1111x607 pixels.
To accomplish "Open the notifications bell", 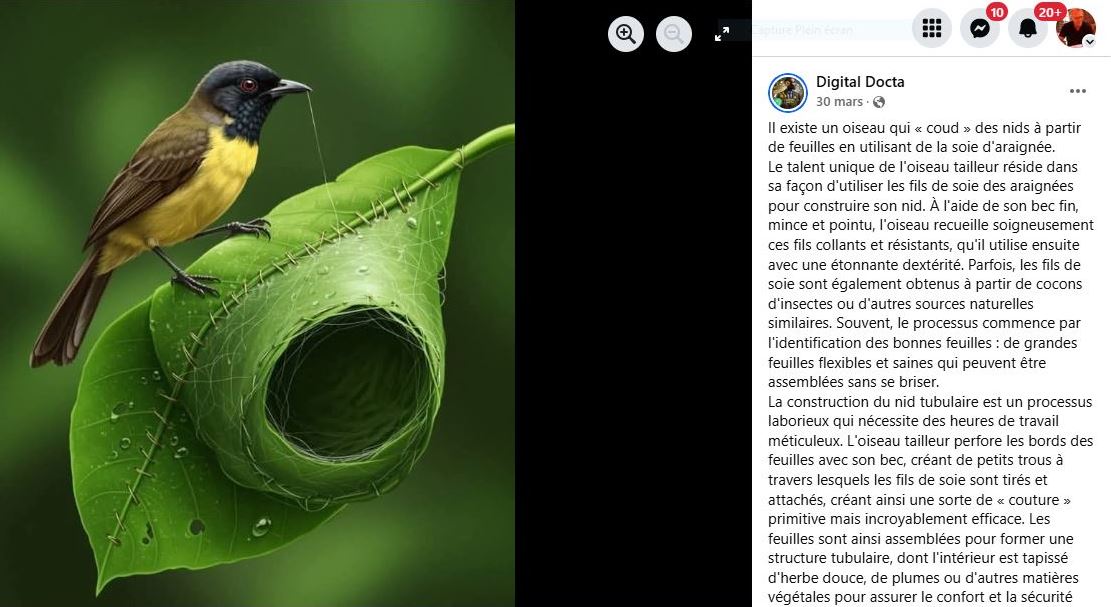I will click(1028, 28).
